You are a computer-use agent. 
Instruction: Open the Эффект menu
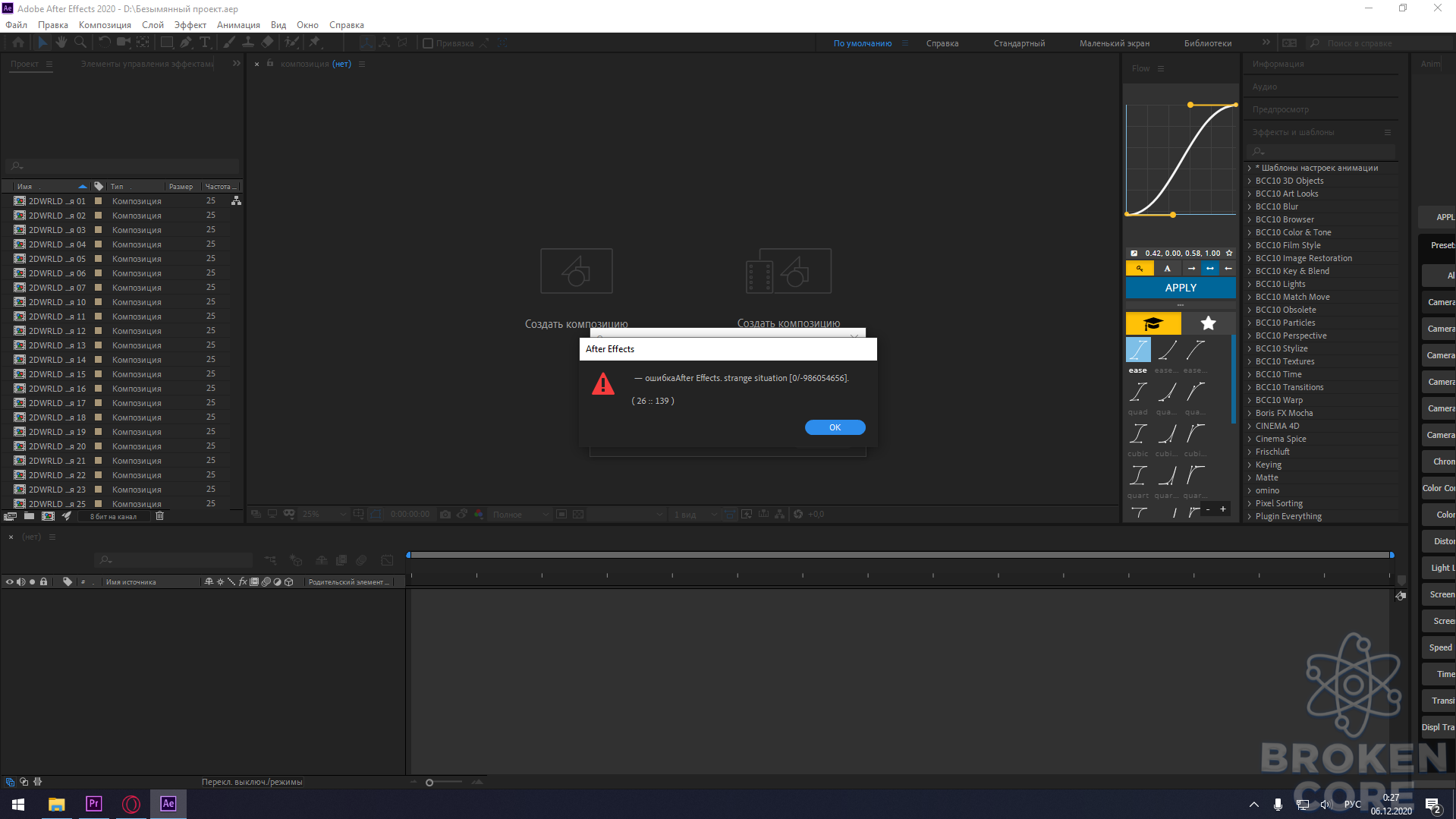pyautogui.click(x=190, y=24)
